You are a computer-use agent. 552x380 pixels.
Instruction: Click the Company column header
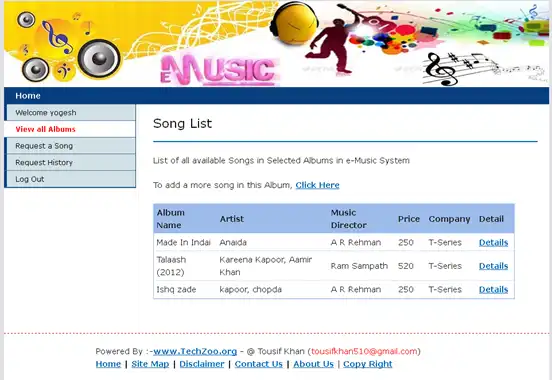click(x=449, y=219)
